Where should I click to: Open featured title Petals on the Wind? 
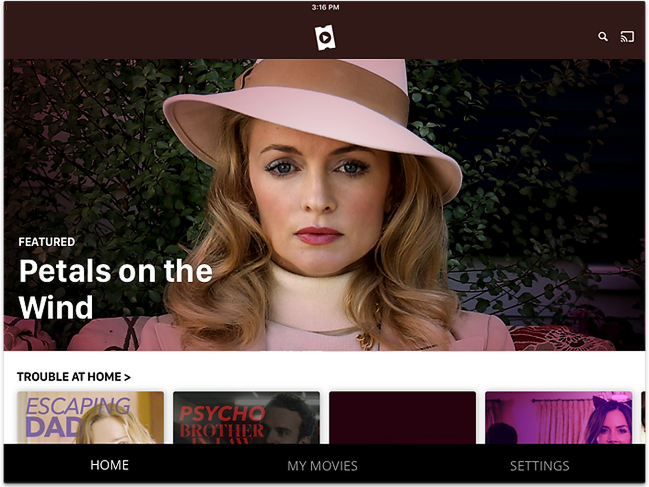pos(116,289)
